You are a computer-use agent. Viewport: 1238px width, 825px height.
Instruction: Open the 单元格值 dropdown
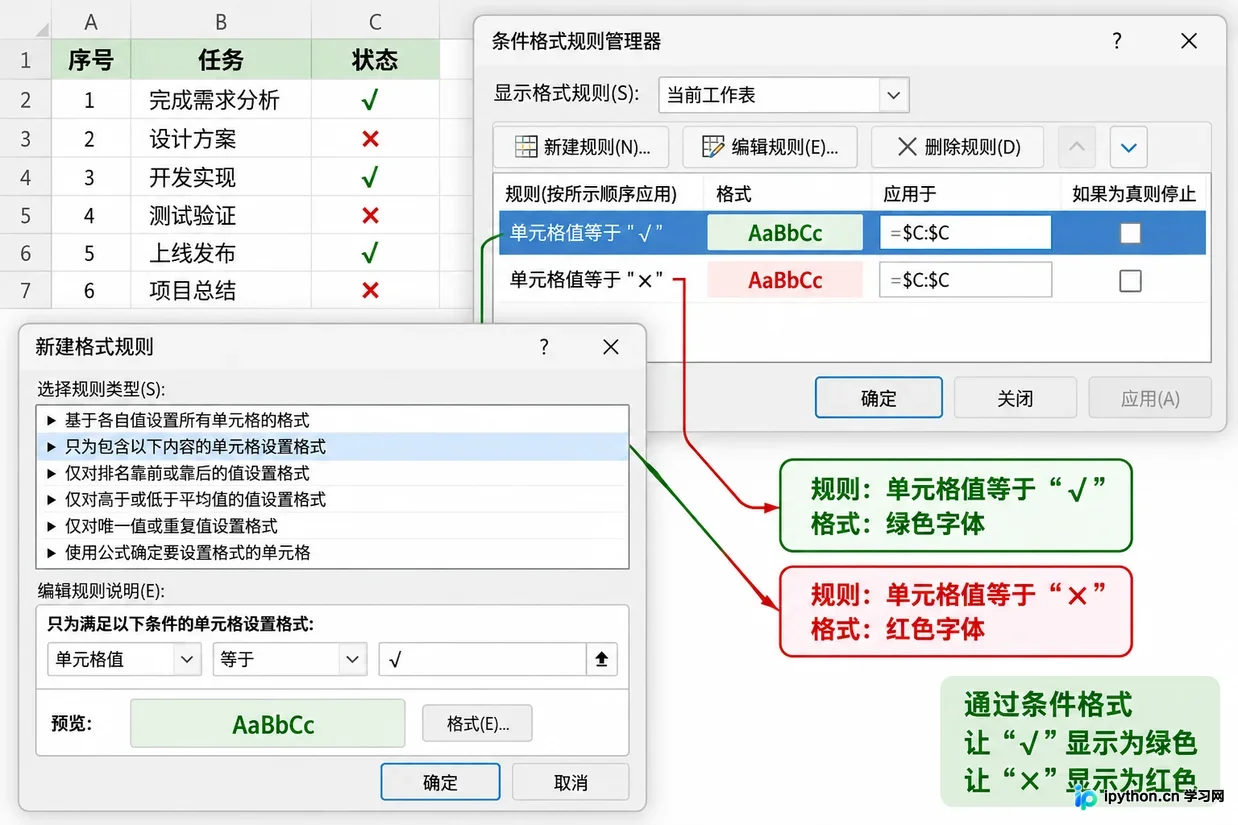click(x=124, y=660)
